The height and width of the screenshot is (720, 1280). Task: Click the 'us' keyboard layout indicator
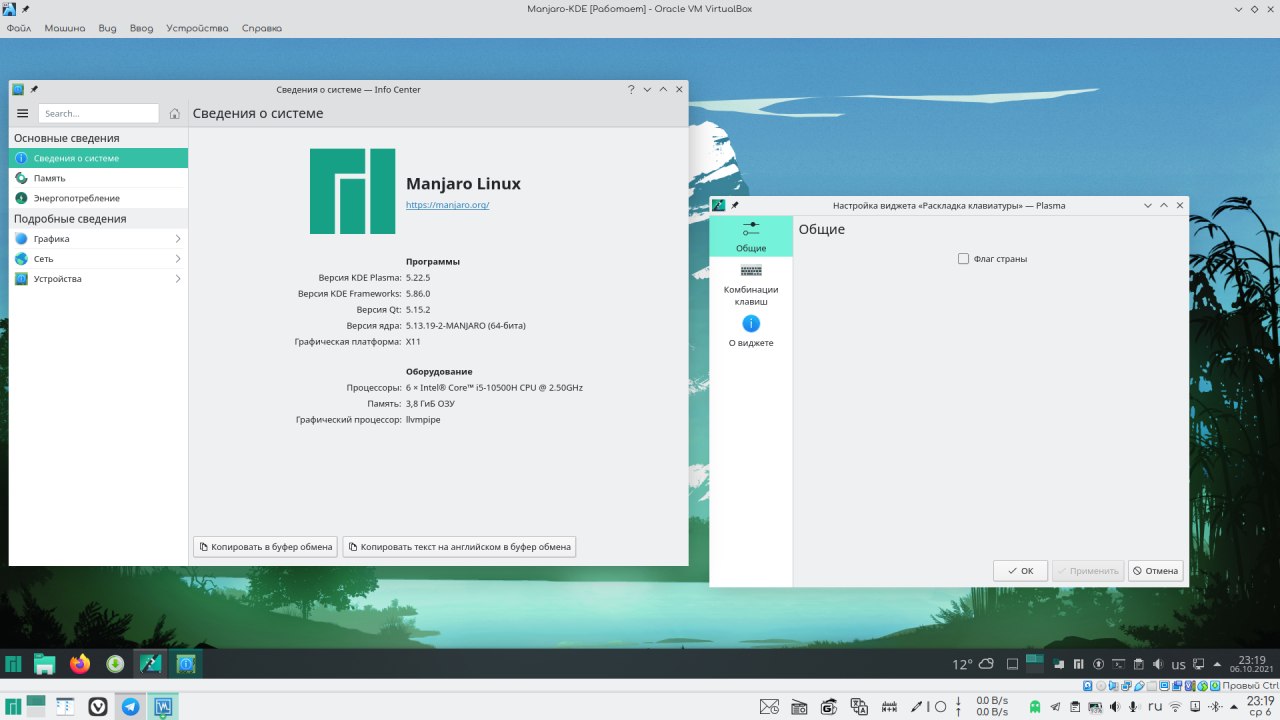click(x=1178, y=664)
